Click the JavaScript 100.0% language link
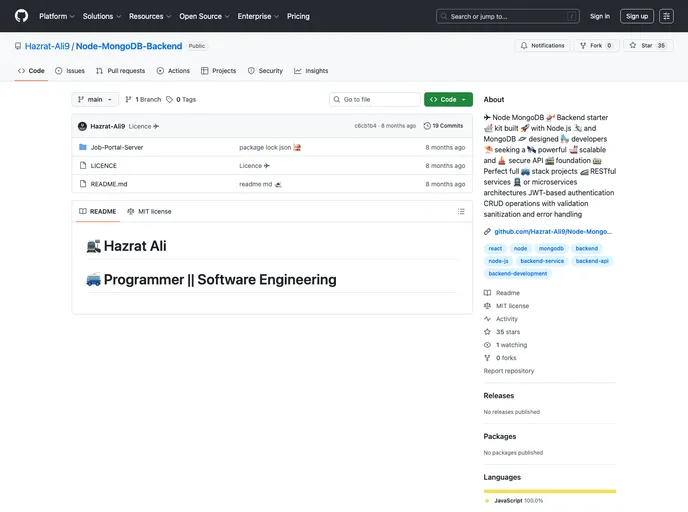Viewport: 688px width, 512px height. [514, 501]
